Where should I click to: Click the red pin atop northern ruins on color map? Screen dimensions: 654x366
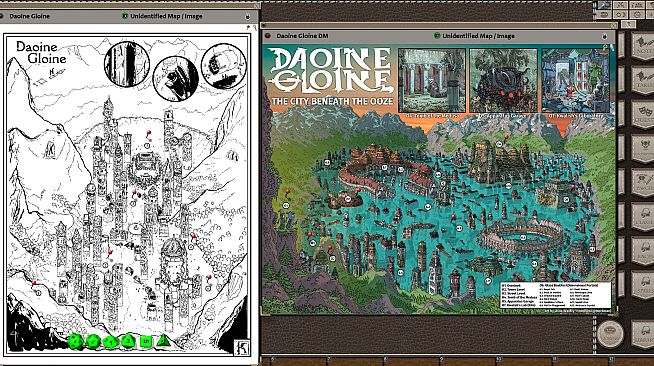coord(506,137)
